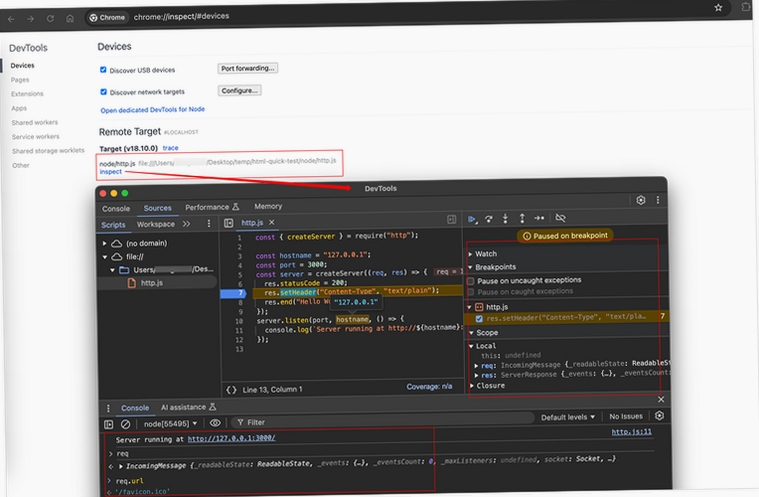Screen dimensions: 759x497
Task: Open the node[55495] context dropdown
Action: (x=170, y=424)
